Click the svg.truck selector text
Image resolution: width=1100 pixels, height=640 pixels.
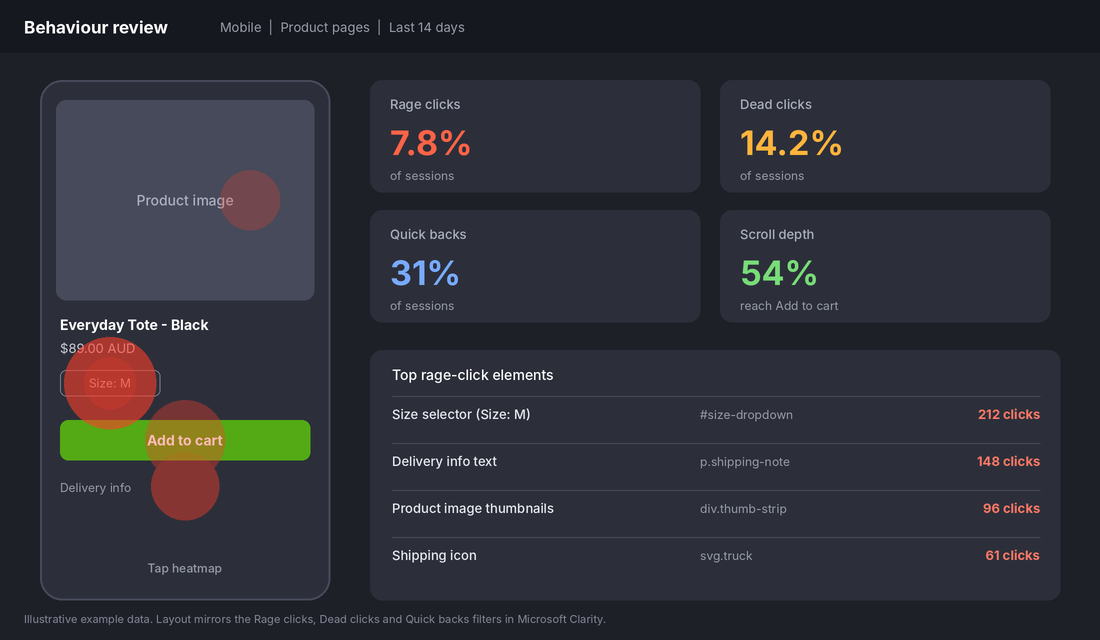726,556
